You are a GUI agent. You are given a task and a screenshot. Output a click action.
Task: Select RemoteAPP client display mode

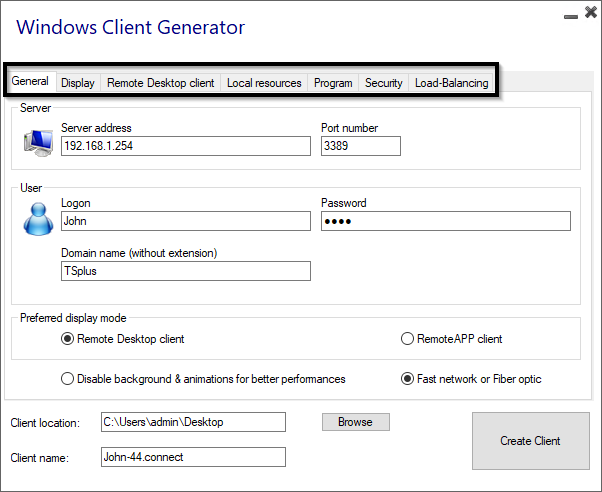407,339
